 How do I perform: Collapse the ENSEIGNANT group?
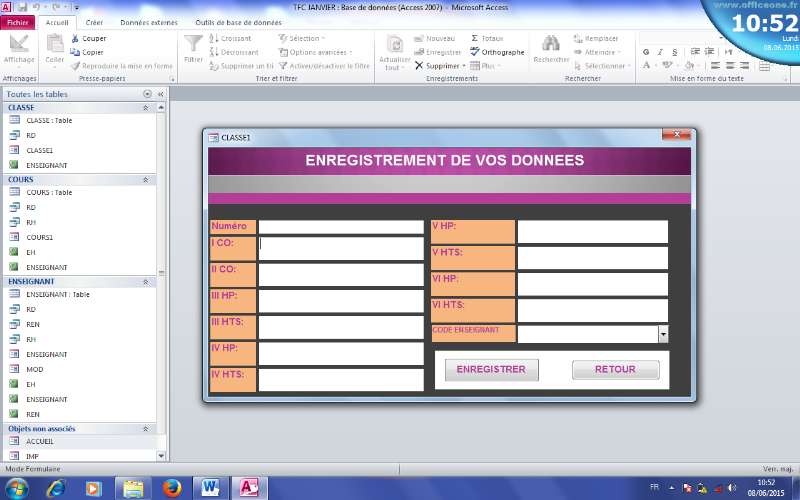coord(145,282)
